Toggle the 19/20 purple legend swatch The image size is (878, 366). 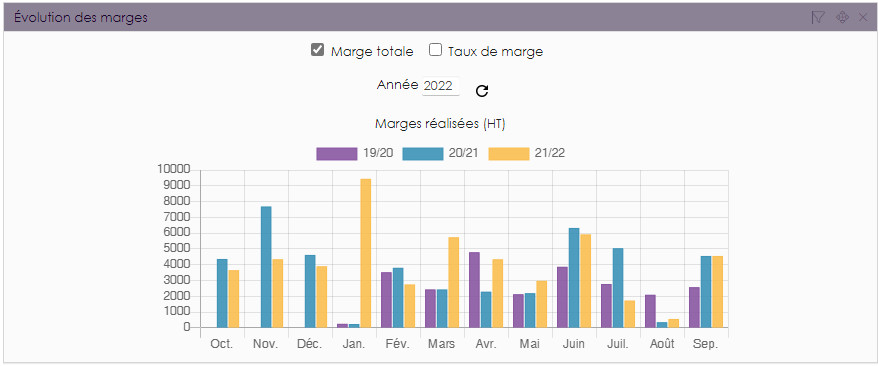[x=337, y=154]
